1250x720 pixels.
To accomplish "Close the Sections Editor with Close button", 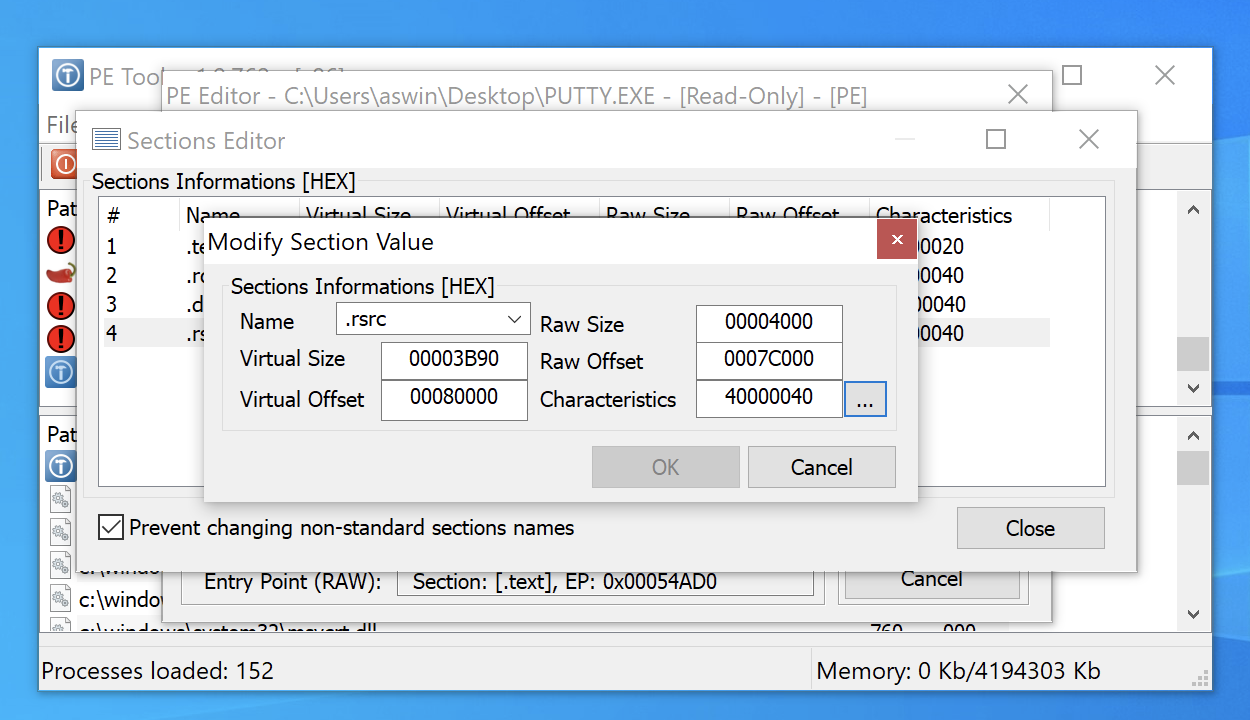I will point(1030,528).
